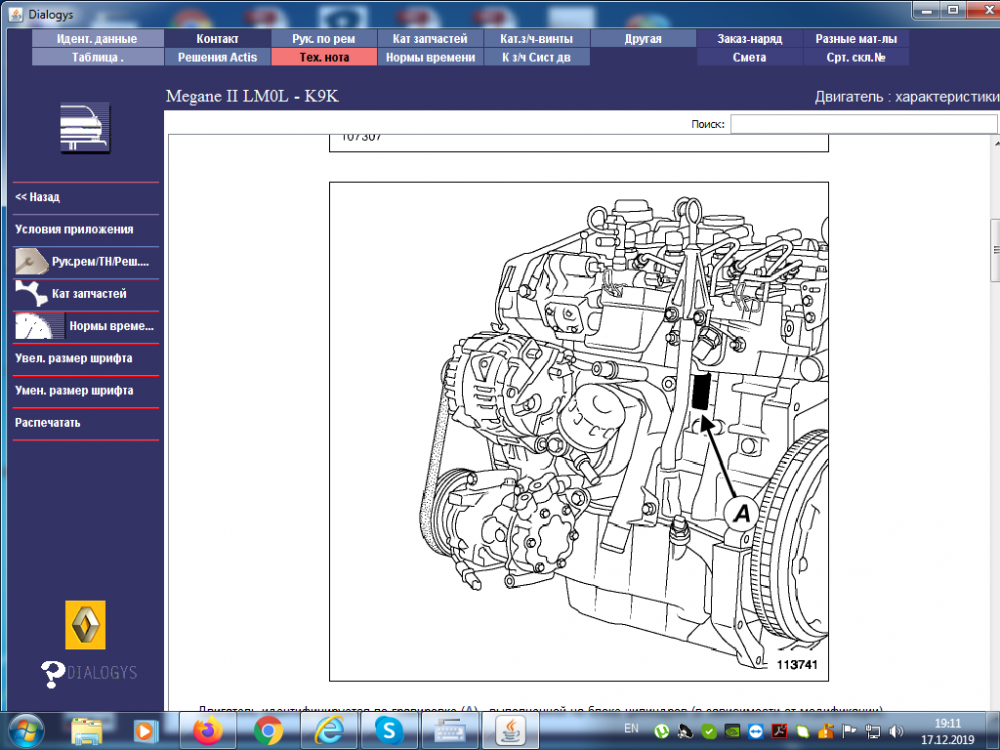Click the Java Dialogys taskbar icon
The width and height of the screenshot is (1000, 750).
(510, 731)
